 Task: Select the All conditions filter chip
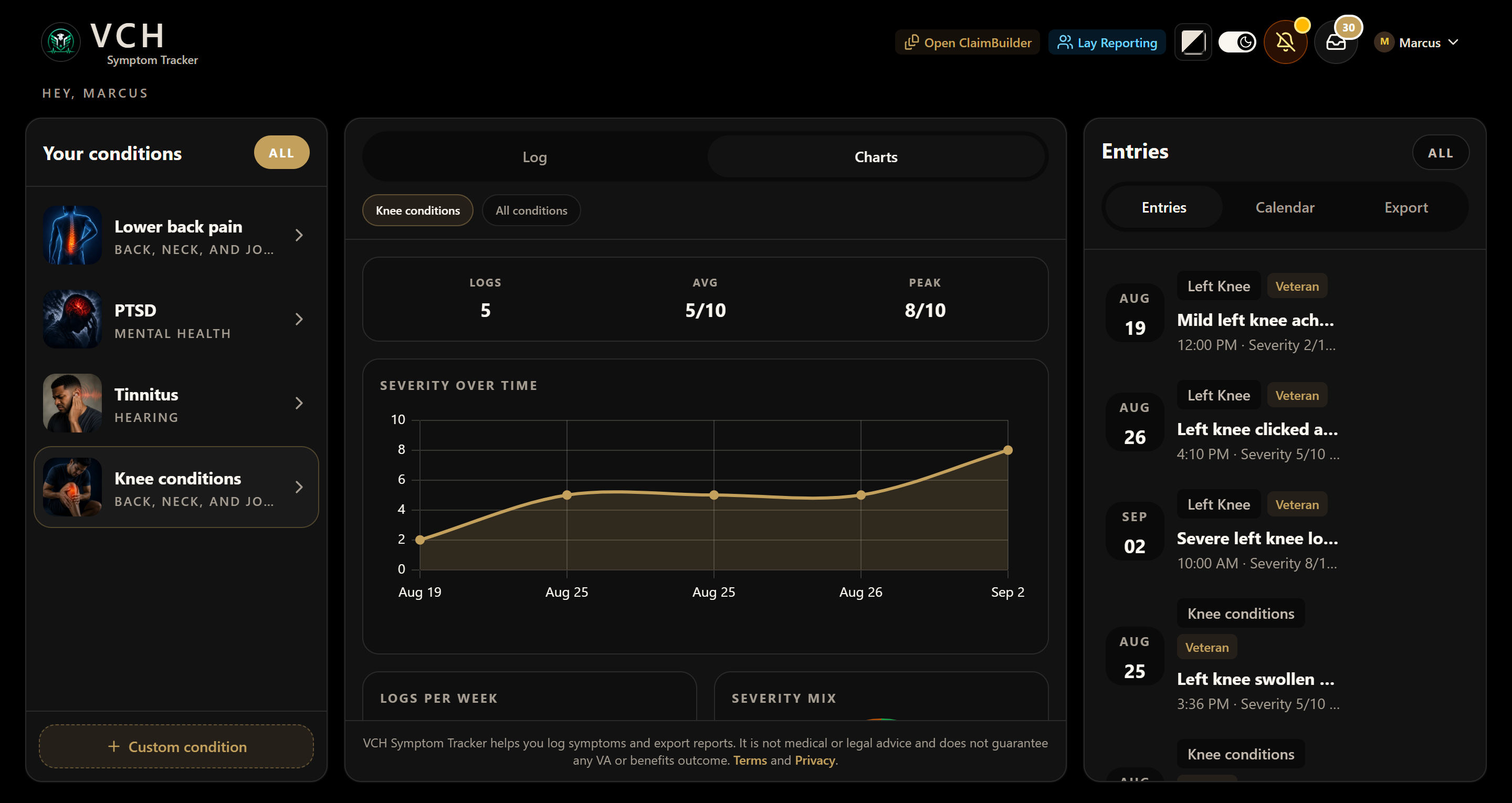pos(531,210)
